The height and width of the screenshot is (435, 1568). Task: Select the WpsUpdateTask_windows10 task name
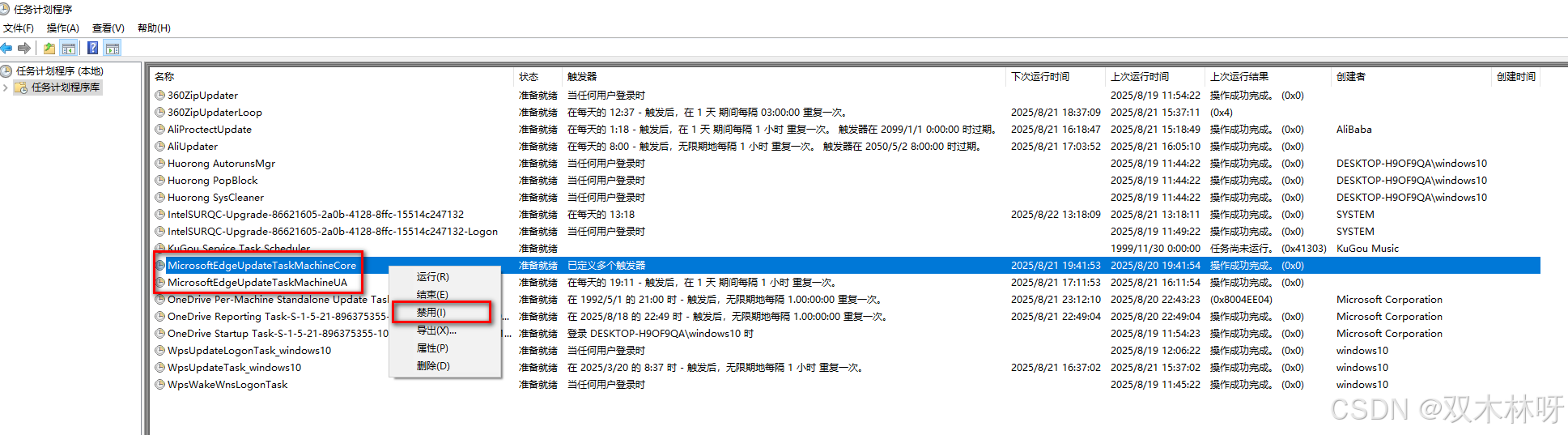click(x=234, y=367)
